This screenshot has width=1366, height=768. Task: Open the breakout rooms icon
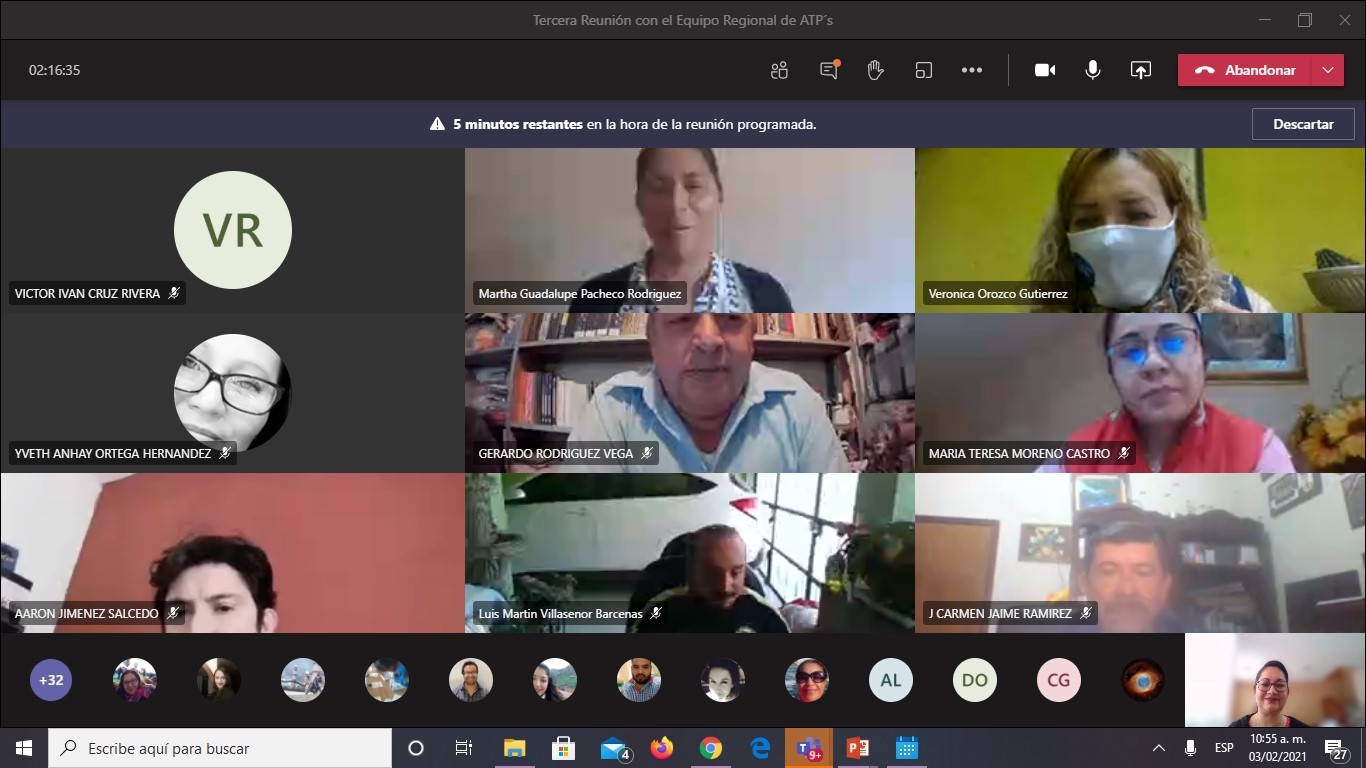tap(923, 70)
